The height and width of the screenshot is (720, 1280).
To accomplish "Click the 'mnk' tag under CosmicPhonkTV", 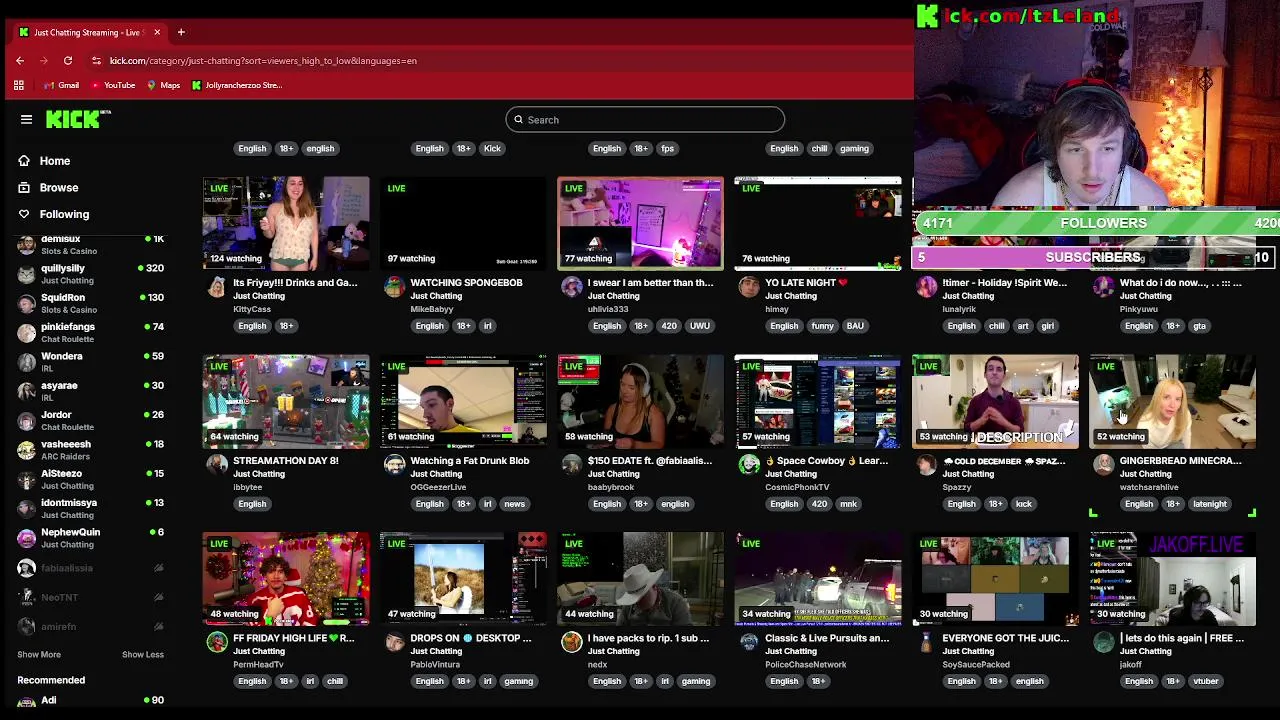I will pyautogui.click(x=848, y=504).
